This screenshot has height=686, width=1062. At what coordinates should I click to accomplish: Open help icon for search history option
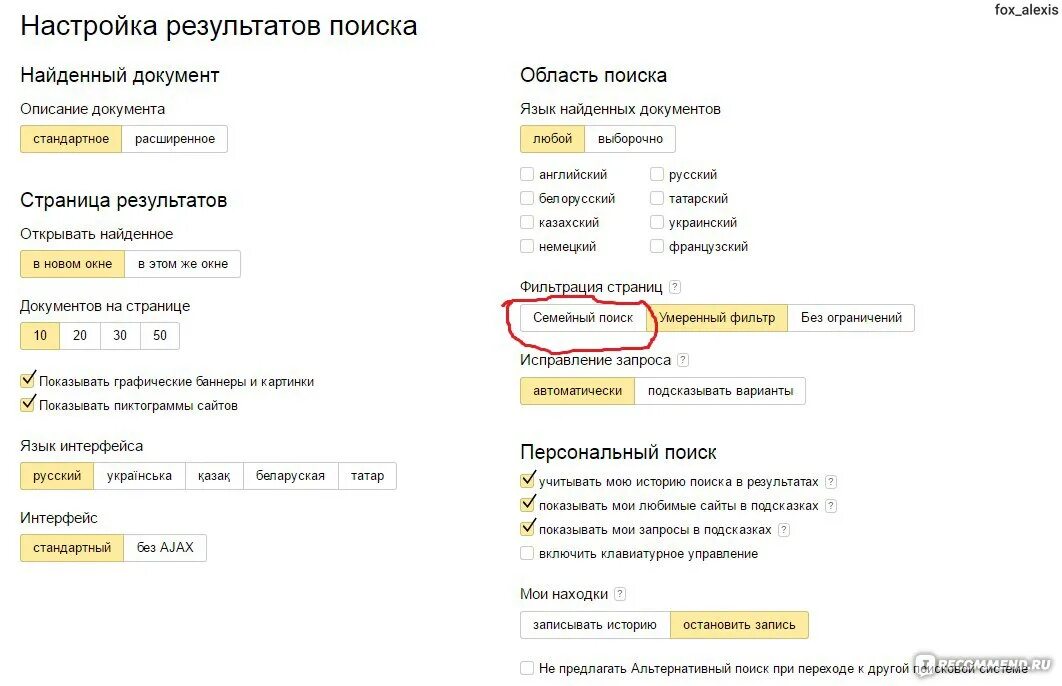[831, 481]
